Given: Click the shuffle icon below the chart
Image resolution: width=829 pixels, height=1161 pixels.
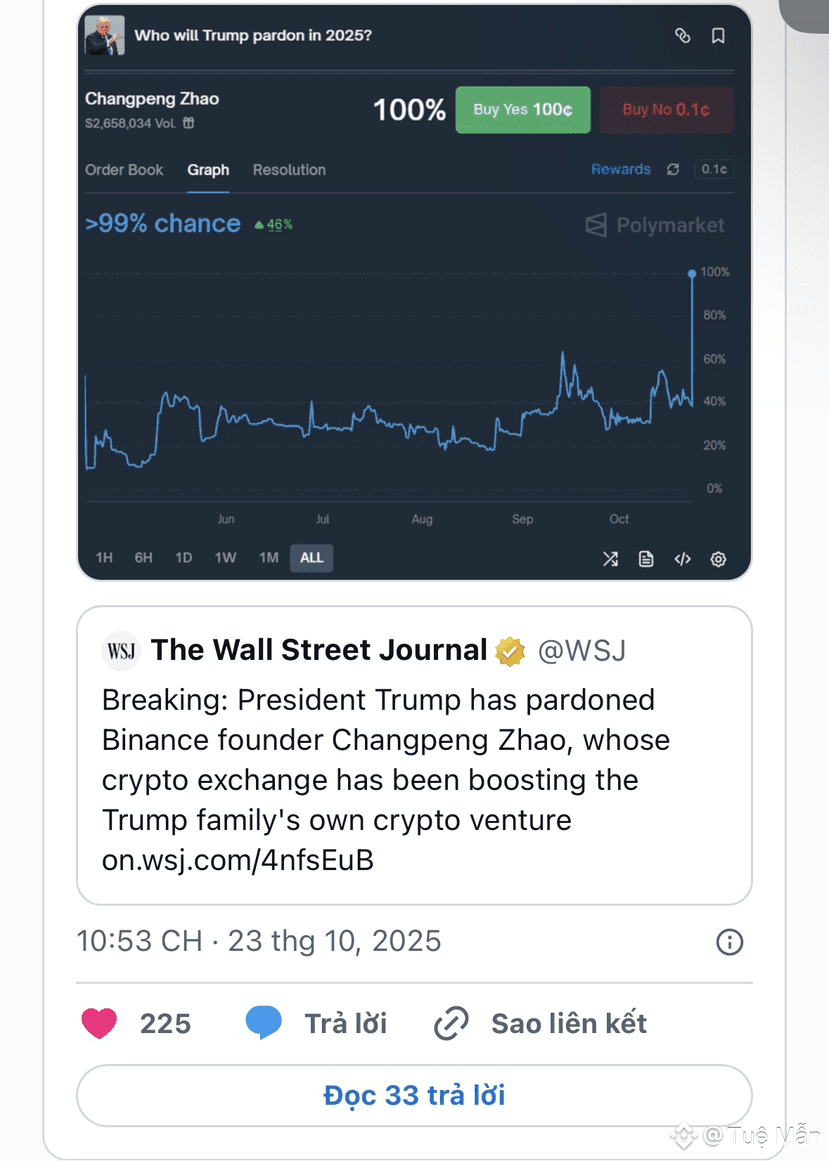Looking at the screenshot, I should click(610, 559).
